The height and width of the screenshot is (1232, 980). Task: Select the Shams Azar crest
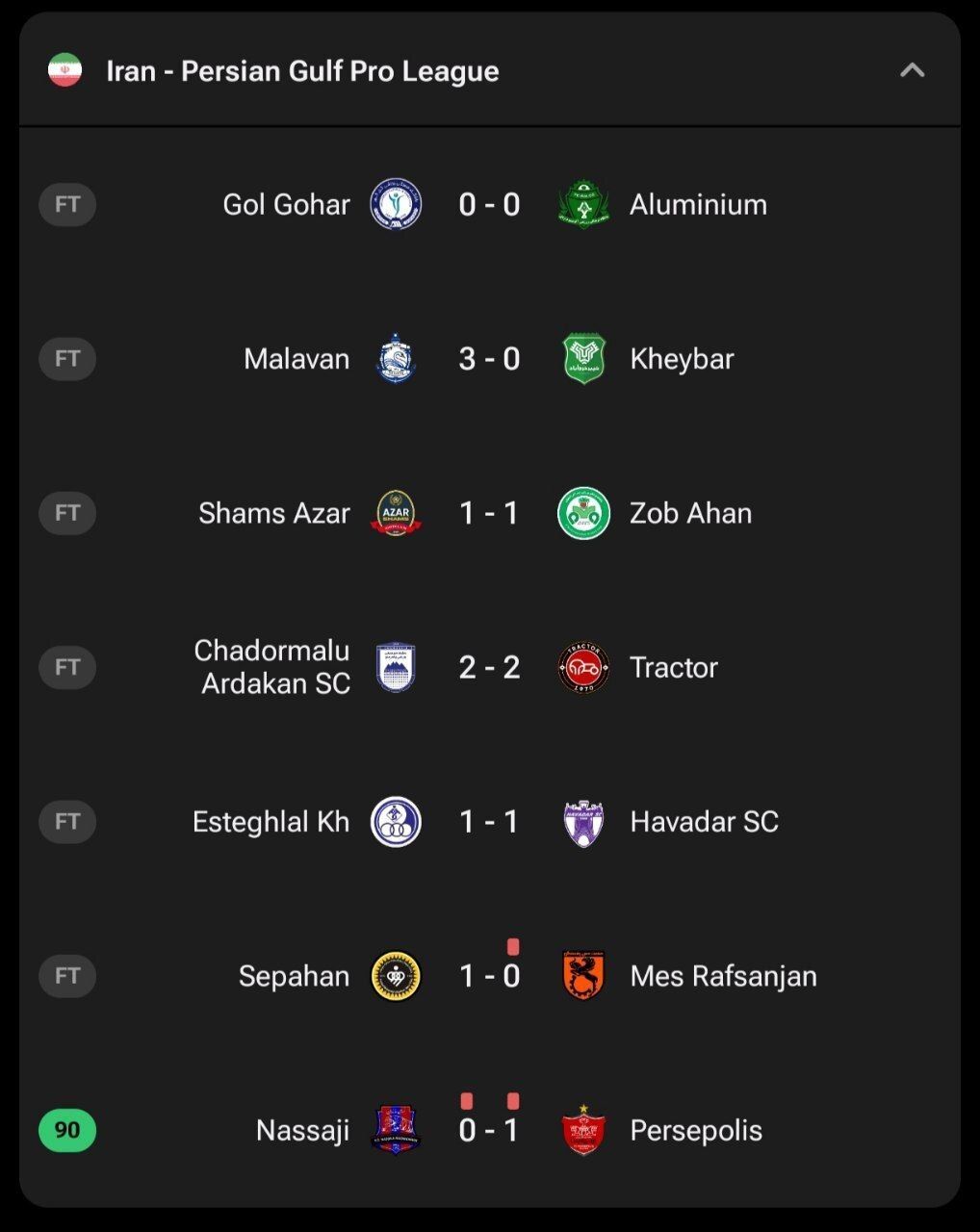[x=396, y=513]
